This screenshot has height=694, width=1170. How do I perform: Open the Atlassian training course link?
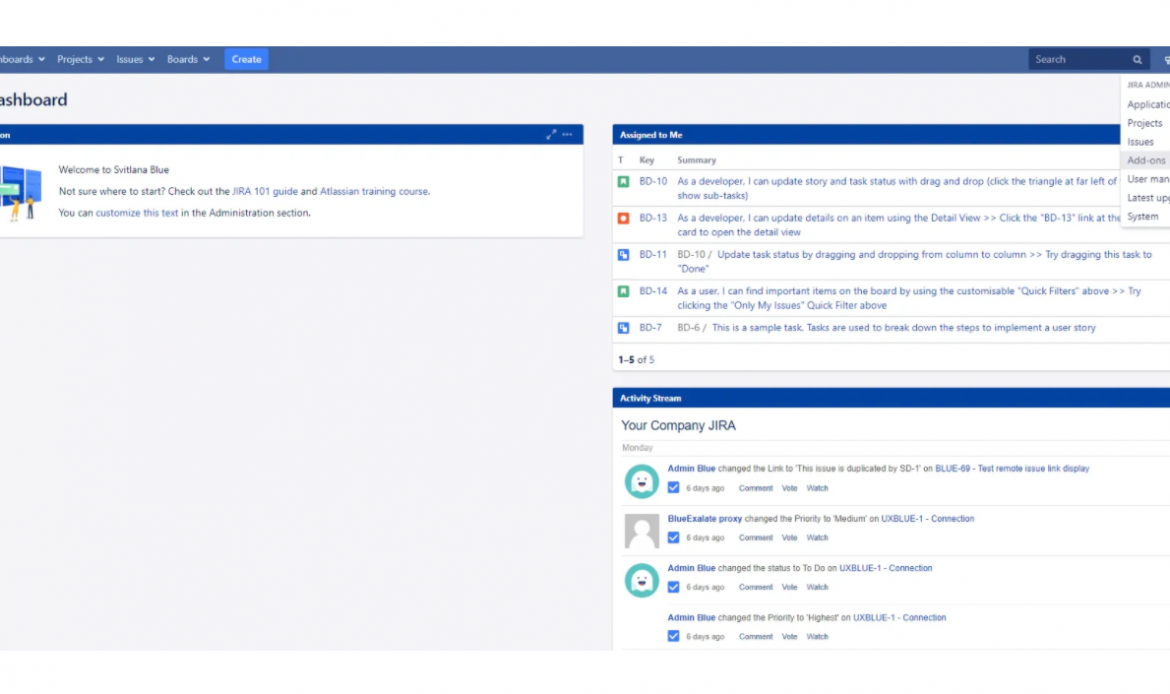[374, 191]
